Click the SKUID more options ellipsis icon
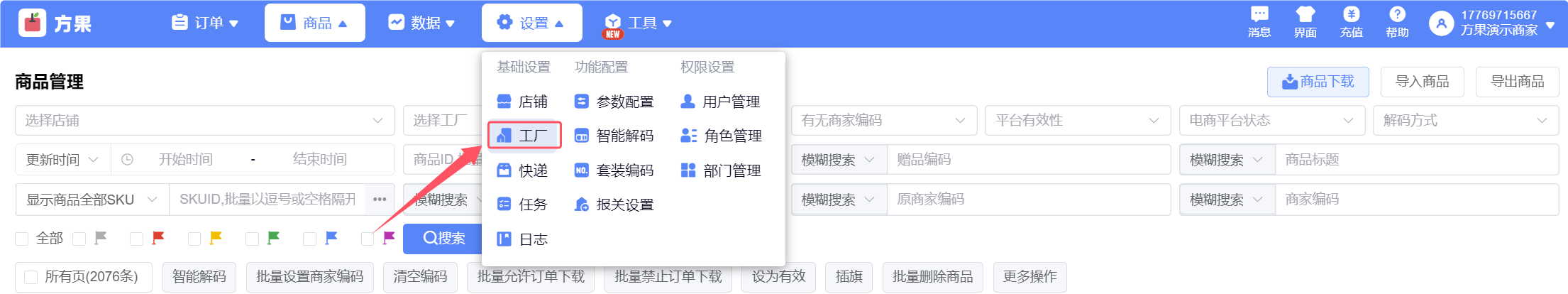The width and height of the screenshot is (1568, 294). click(380, 200)
